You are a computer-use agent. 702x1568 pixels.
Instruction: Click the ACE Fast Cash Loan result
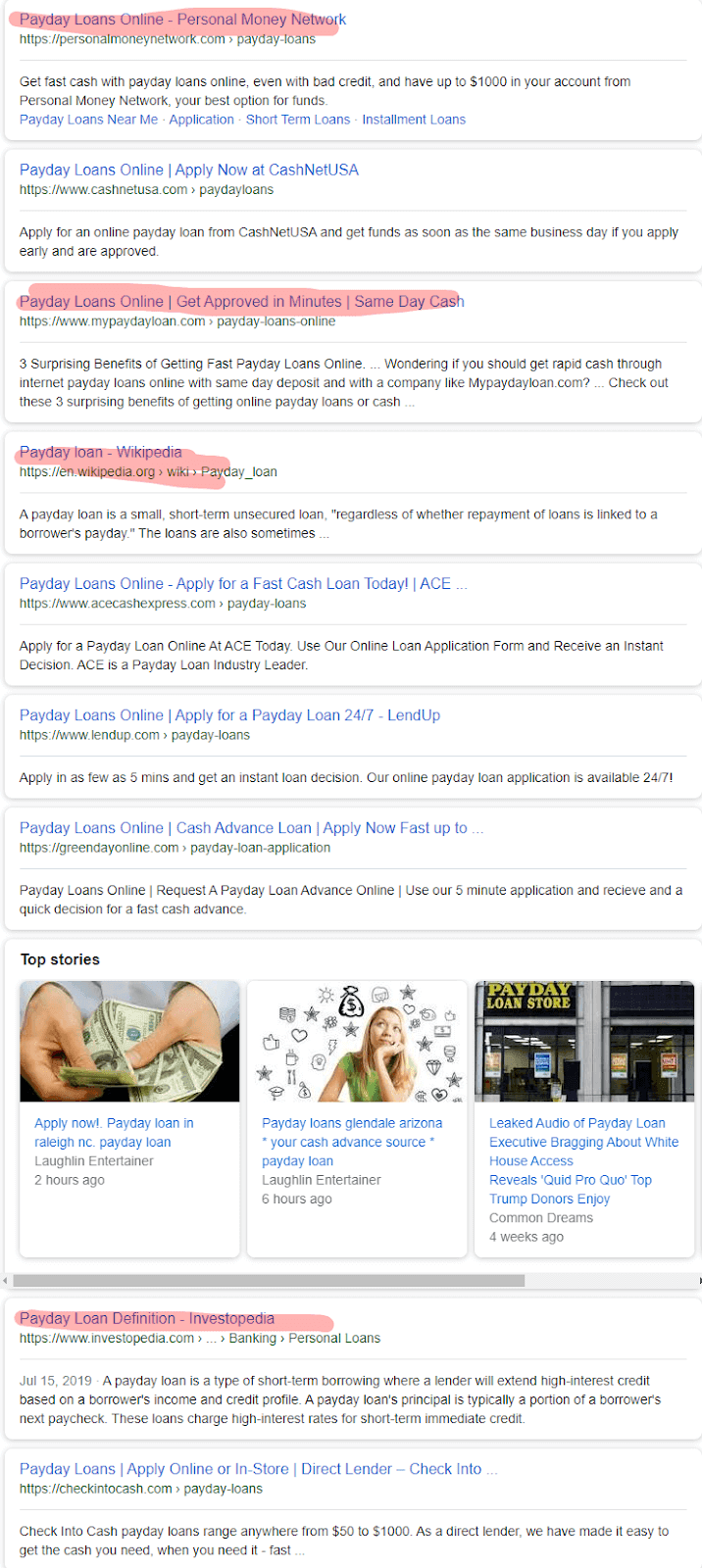click(235, 584)
